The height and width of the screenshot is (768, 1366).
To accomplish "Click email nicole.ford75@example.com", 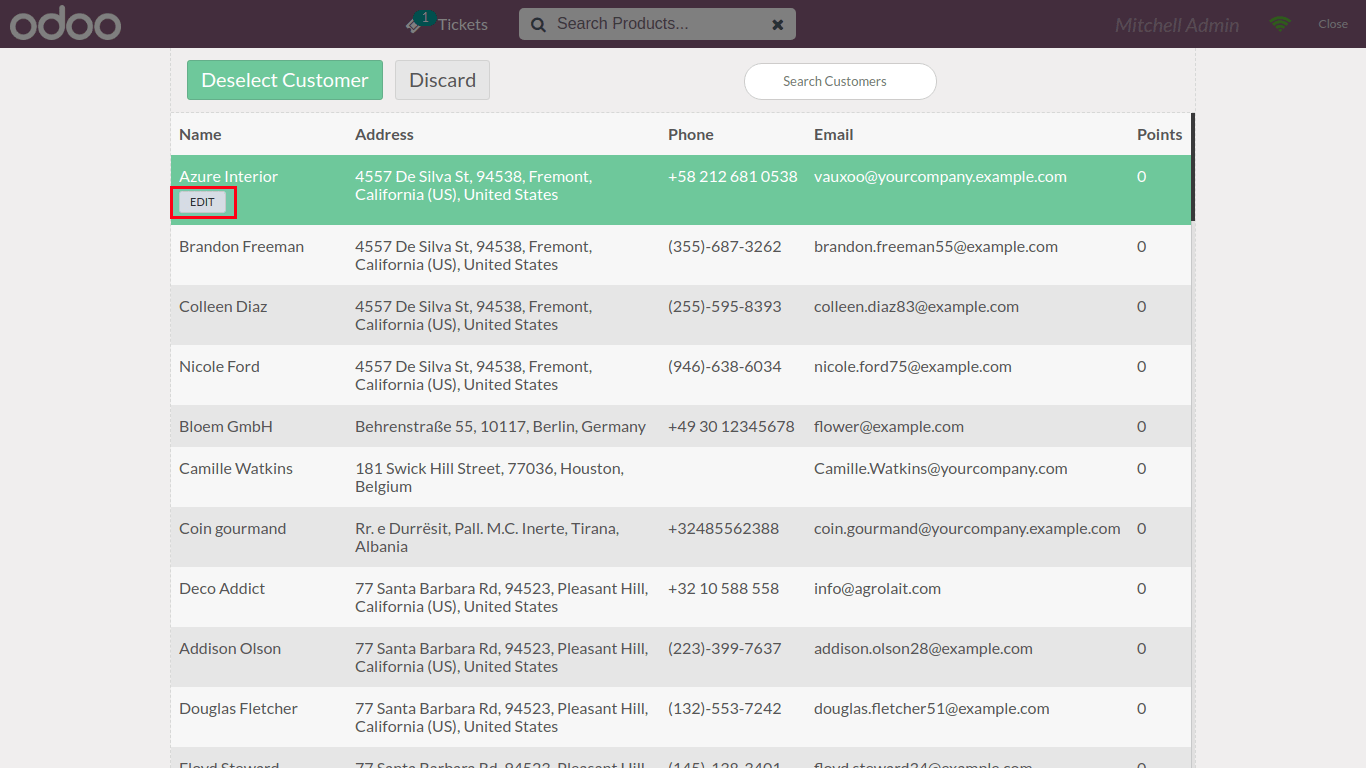I will tap(913, 366).
